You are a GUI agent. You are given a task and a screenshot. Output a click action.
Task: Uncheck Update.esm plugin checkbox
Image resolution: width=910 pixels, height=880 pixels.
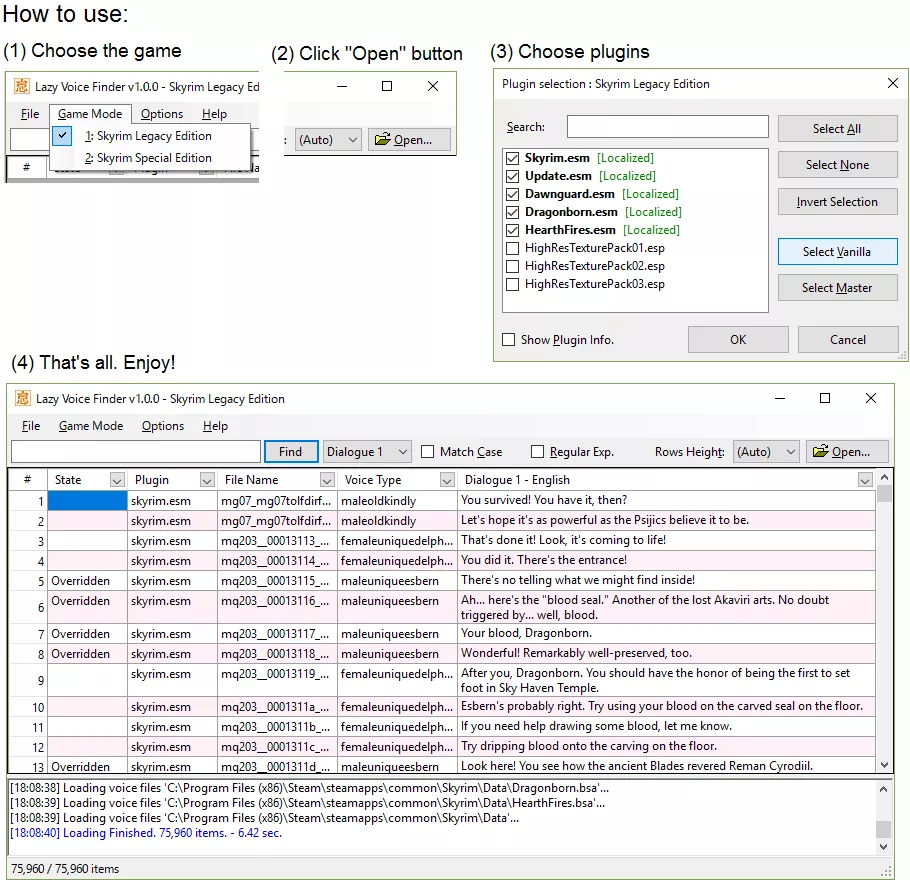pyautogui.click(x=512, y=176)
